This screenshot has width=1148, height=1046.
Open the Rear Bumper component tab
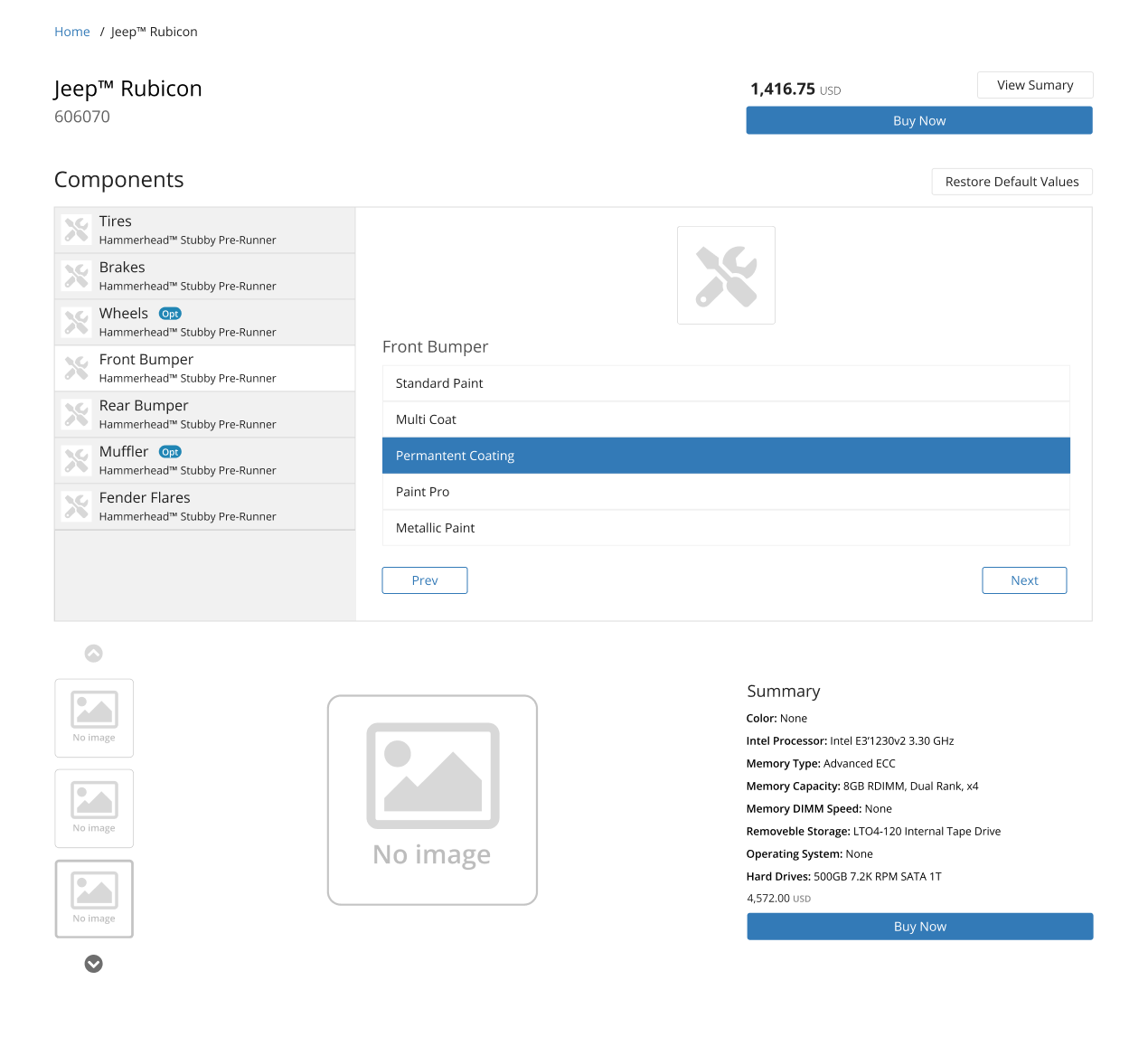pyautogui.click(x=205, y=415)
